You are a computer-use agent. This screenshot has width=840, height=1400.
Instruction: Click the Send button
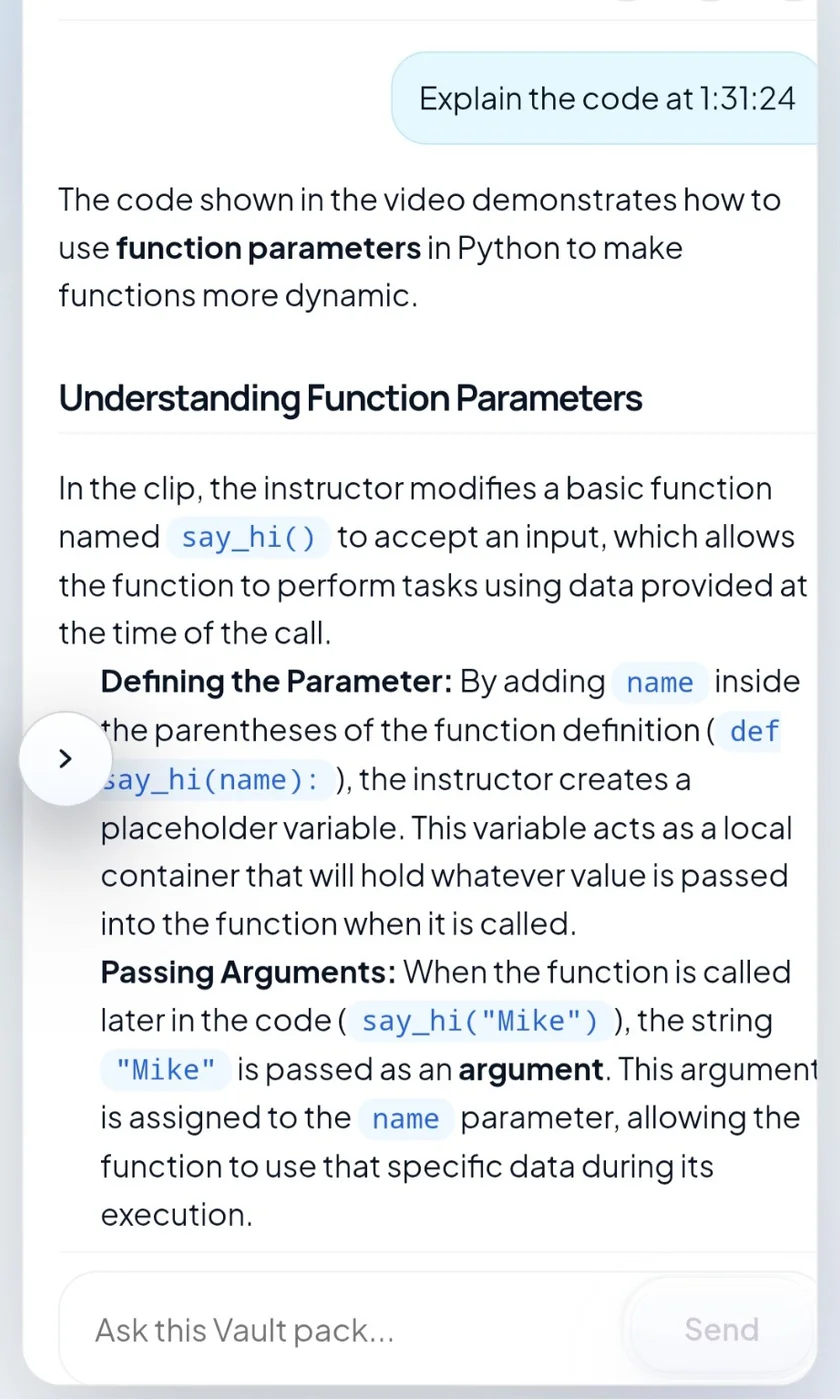tap(721, 1329)
